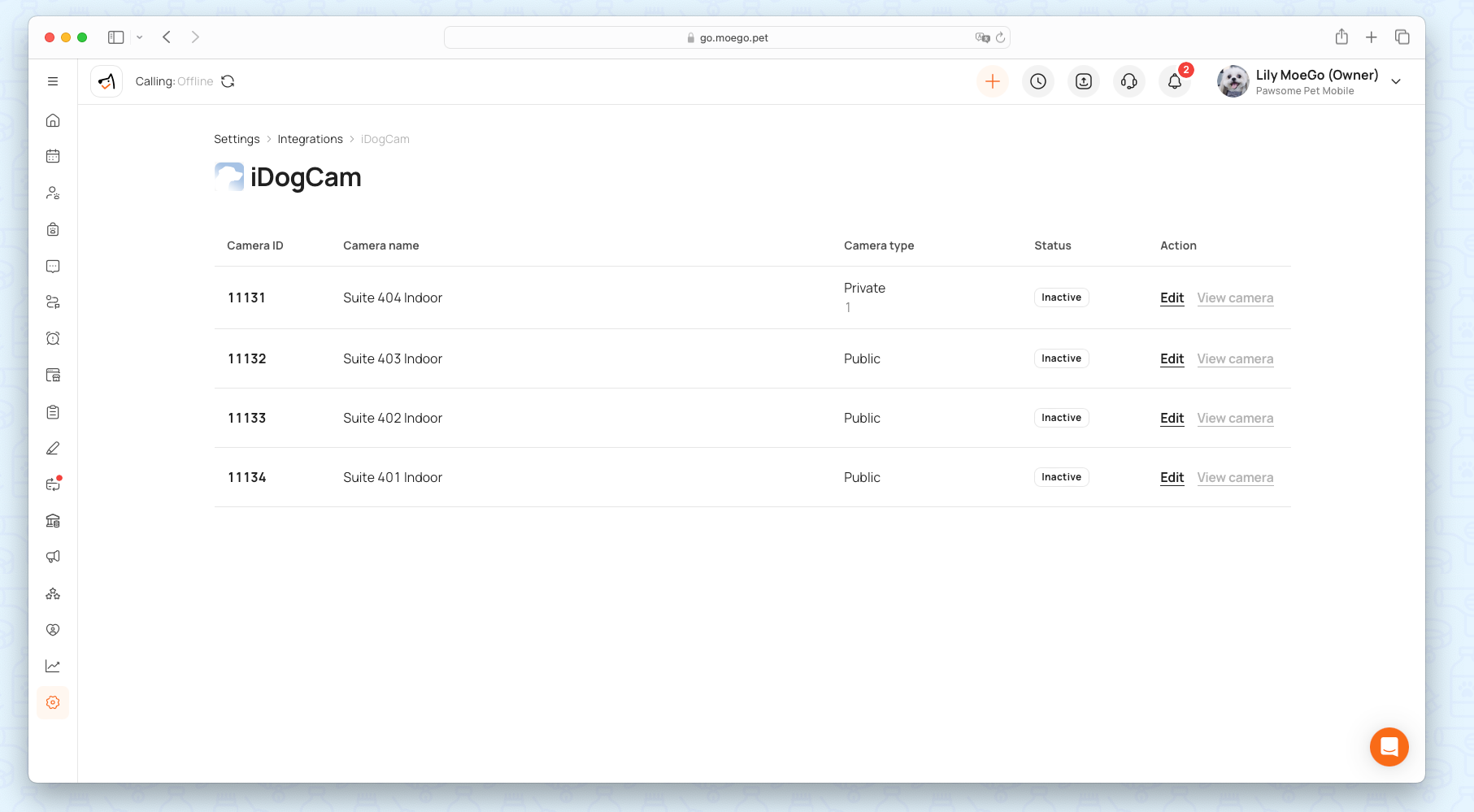Open sidebar icon with red notification dot
This screenshot has height=812, width=1474.
(x=53, y=484)
